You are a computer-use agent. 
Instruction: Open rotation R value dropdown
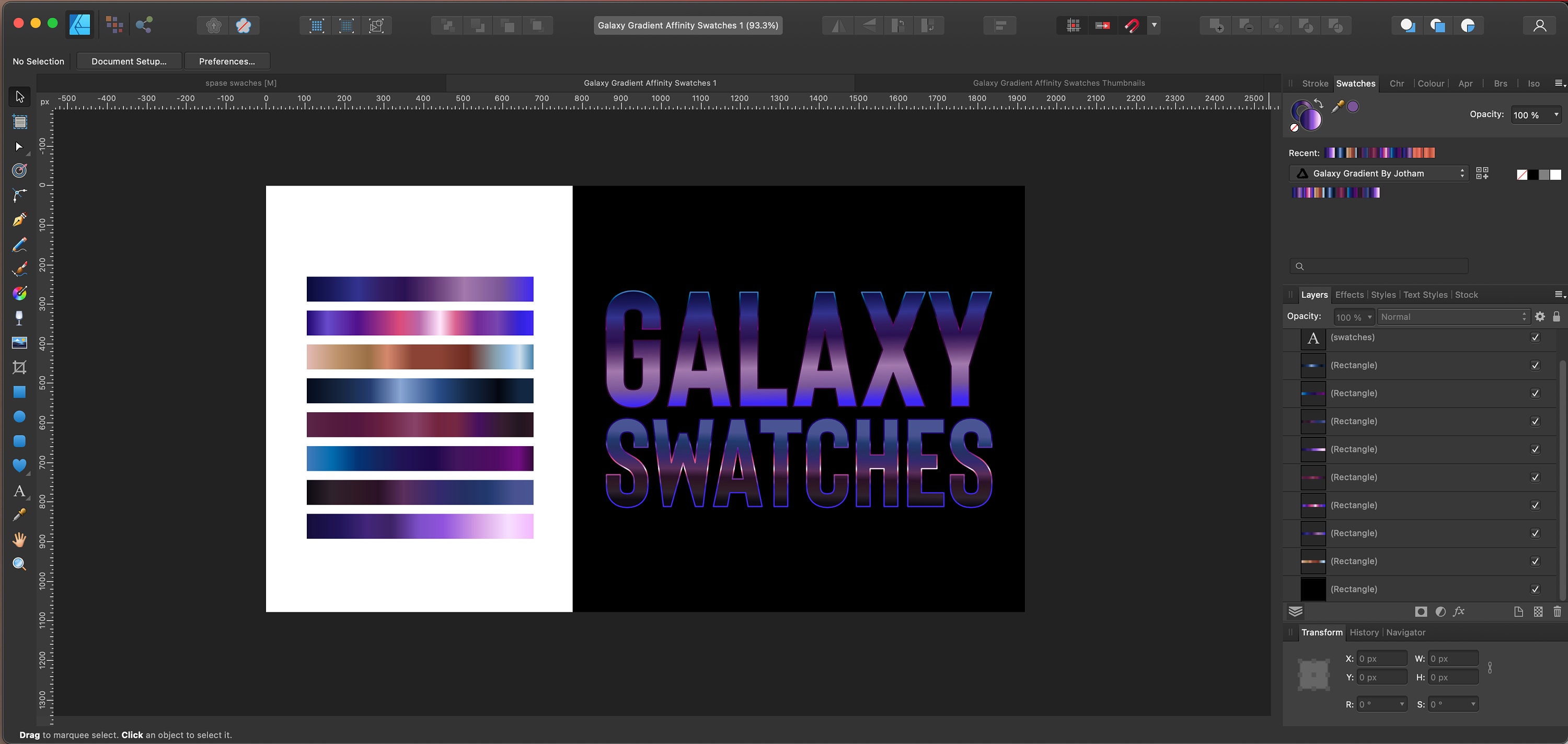(1402, 704)
